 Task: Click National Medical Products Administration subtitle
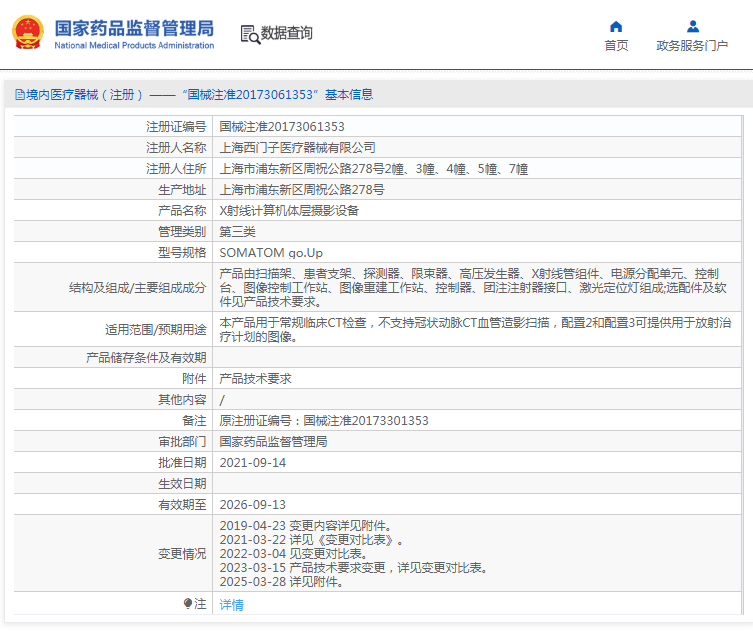tap(134, 46)
